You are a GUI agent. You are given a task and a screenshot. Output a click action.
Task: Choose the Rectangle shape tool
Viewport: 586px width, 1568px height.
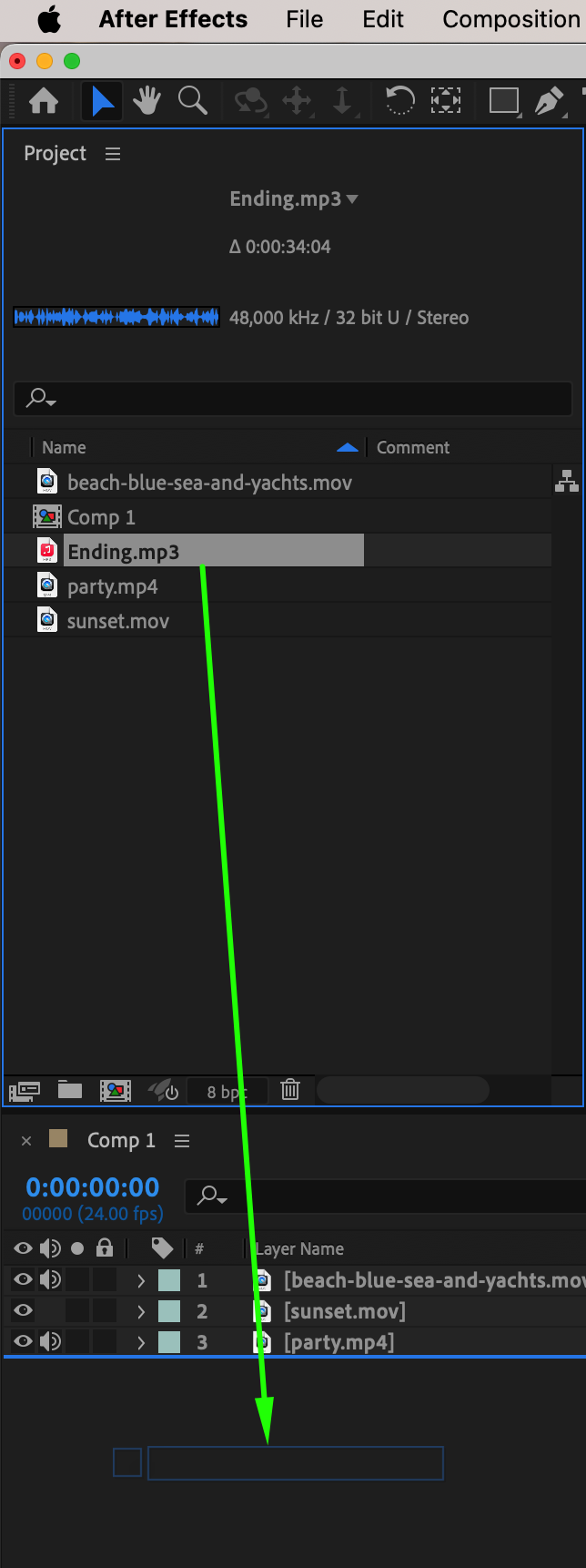pyautogui.click(x=503, y=100)
